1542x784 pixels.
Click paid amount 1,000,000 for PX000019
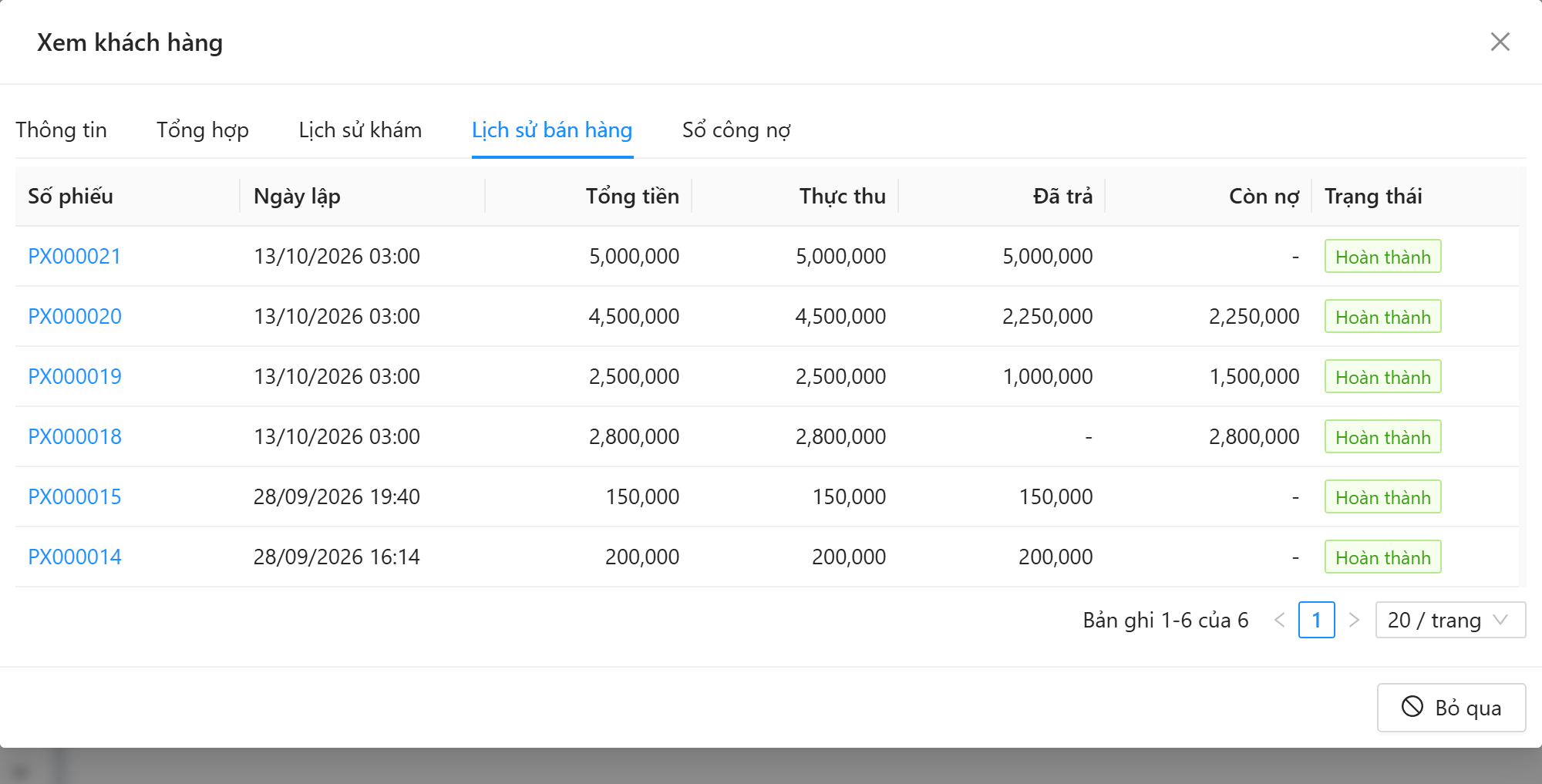pos(1048,376)
